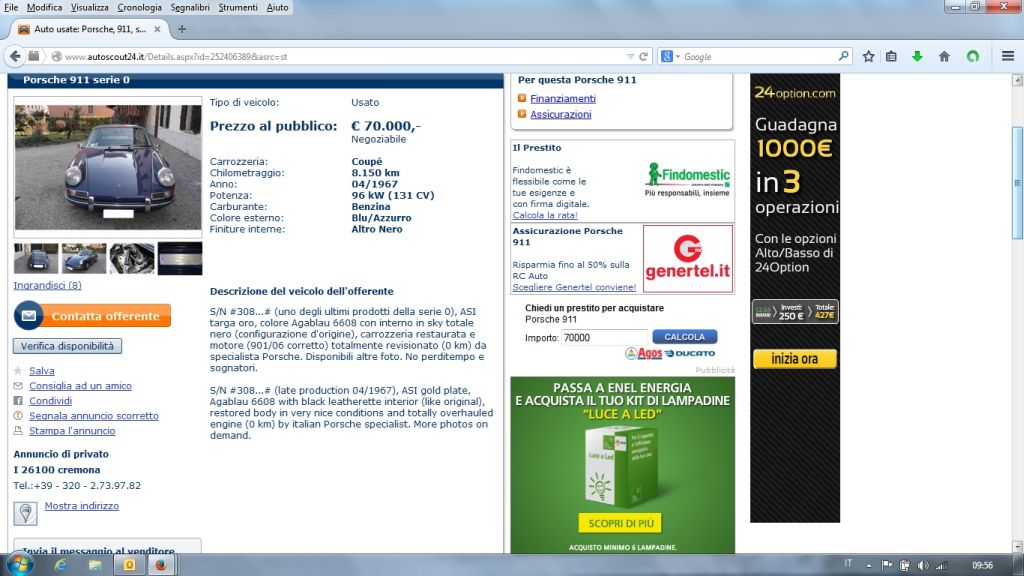This screenshot has width=1024, height=576.
Task: Click Calcola la rata! link
Action: pyautogui.click(x=545, y=216)
